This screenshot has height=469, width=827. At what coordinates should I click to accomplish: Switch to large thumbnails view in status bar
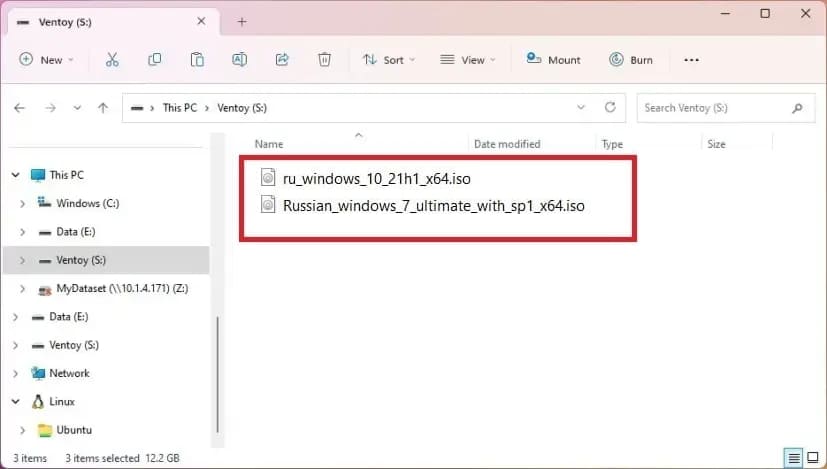[812, 458]
